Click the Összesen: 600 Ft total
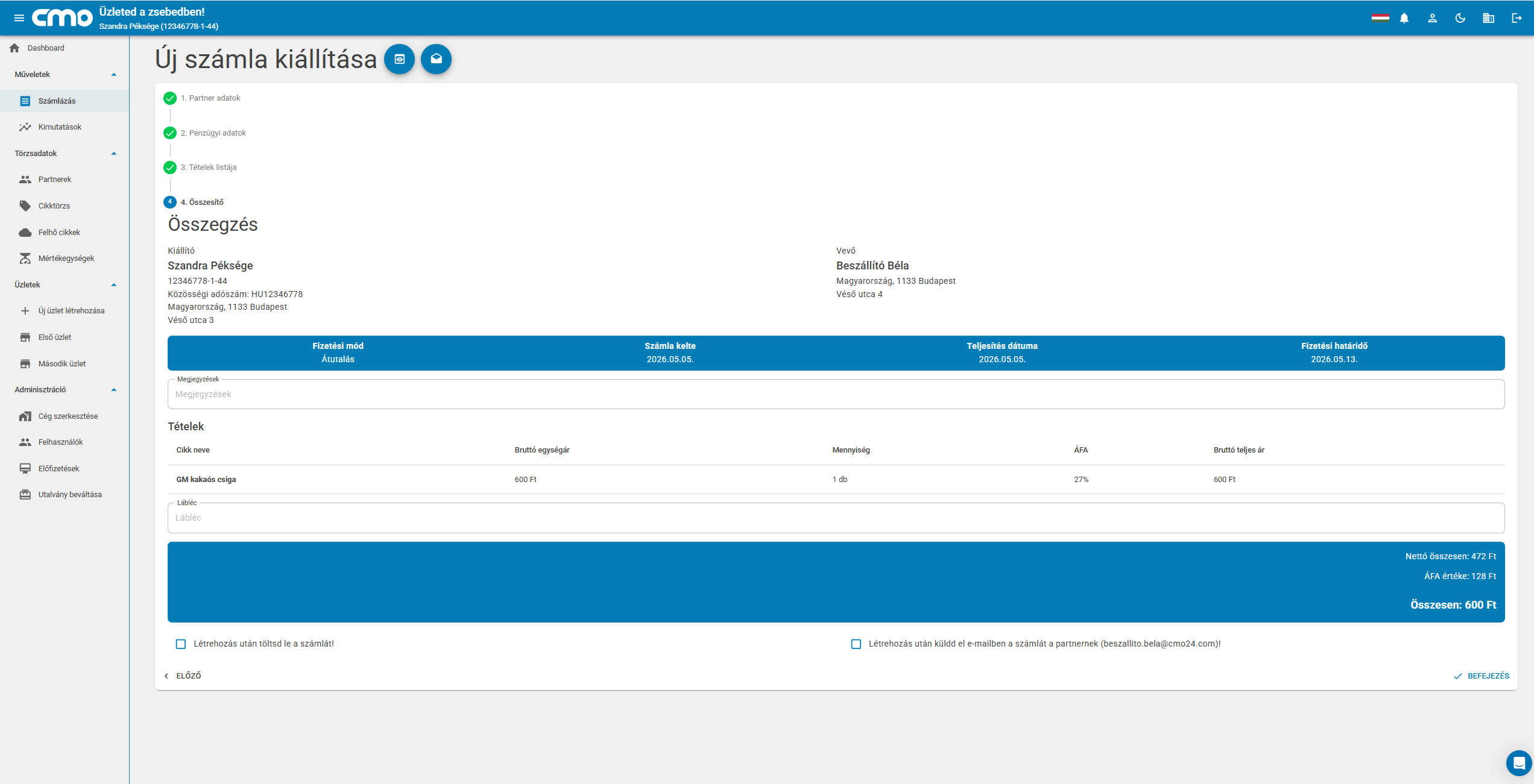This screenshot has width=1534, height=784. [x=1453, y=605]
